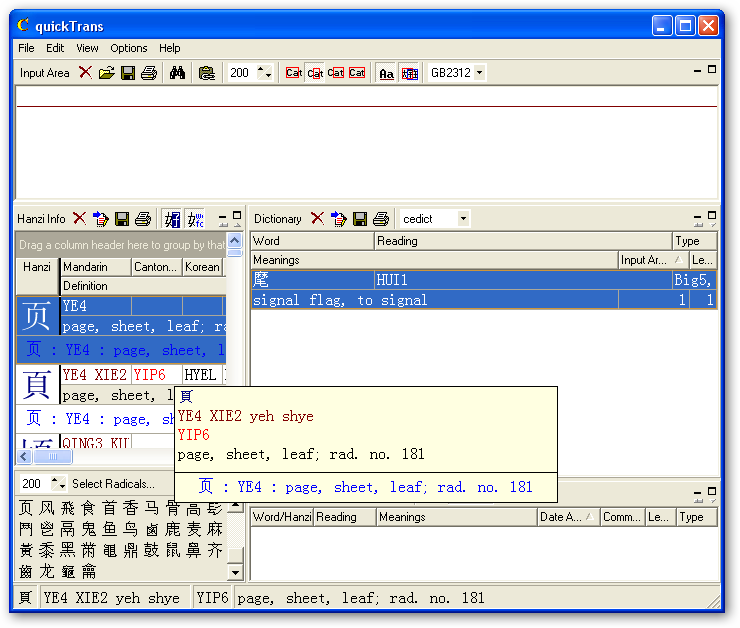This screenshot has height=628, width=740.
Task: Click Dictionary send-to-list icon
Action: point(338,218)
